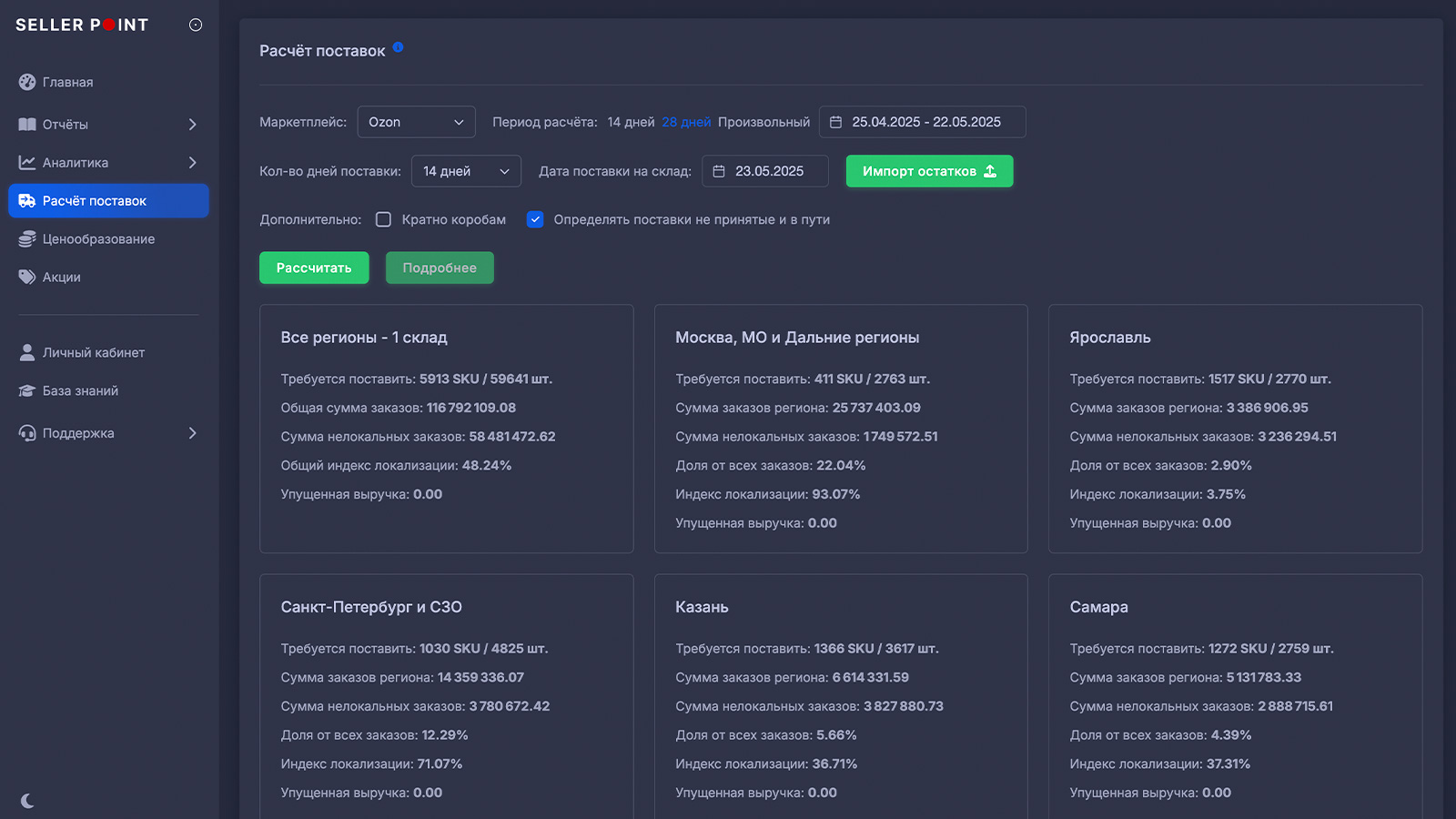The image size is (1456, 819).
Task: Enable the Кратно коробам checkbox
Action: click(x=384, y=219)
